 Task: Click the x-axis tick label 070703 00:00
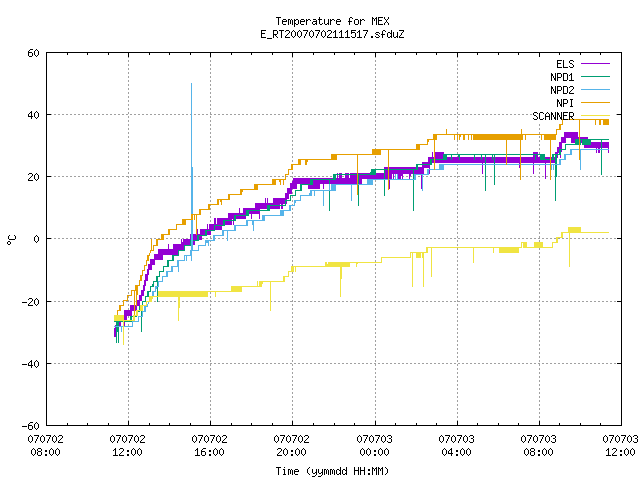(x=374, y=446)
